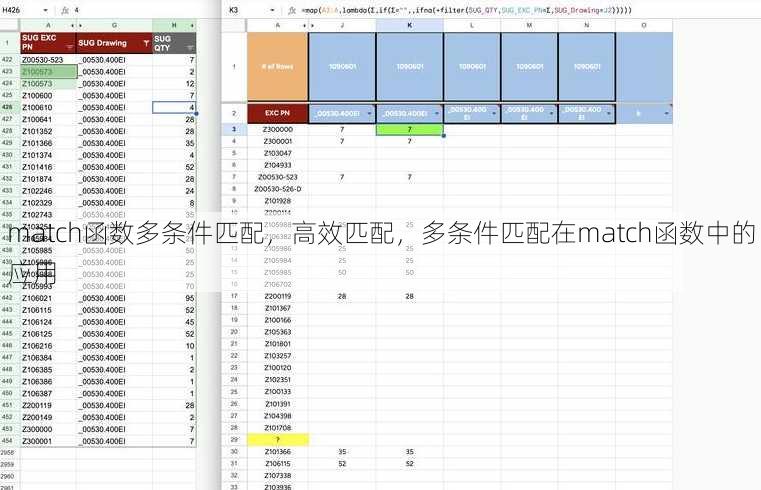
Task: Expand hidden columns arrow before column J, right sheet
Action: pos(312,25)
